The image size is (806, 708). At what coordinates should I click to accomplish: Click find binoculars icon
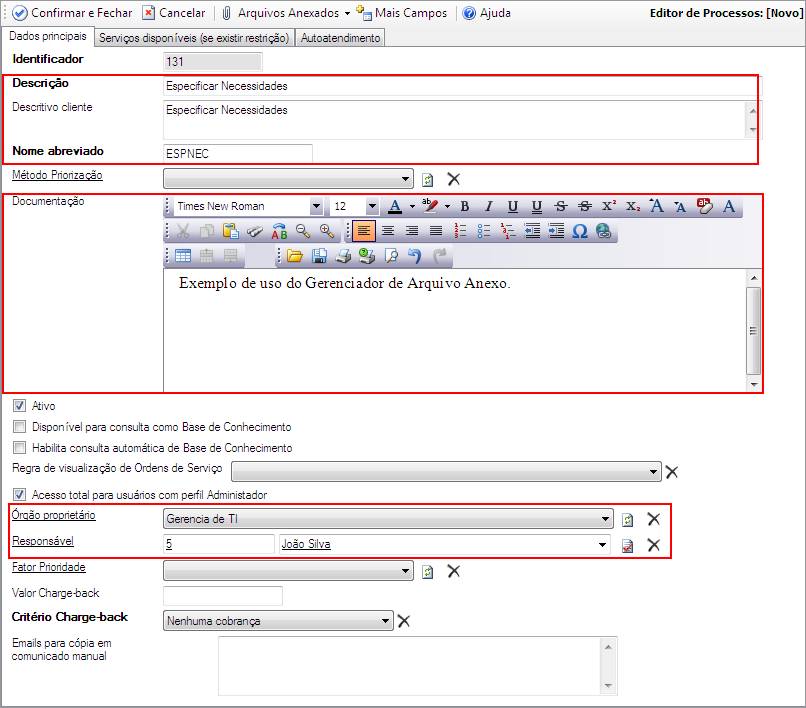(255, 231)
